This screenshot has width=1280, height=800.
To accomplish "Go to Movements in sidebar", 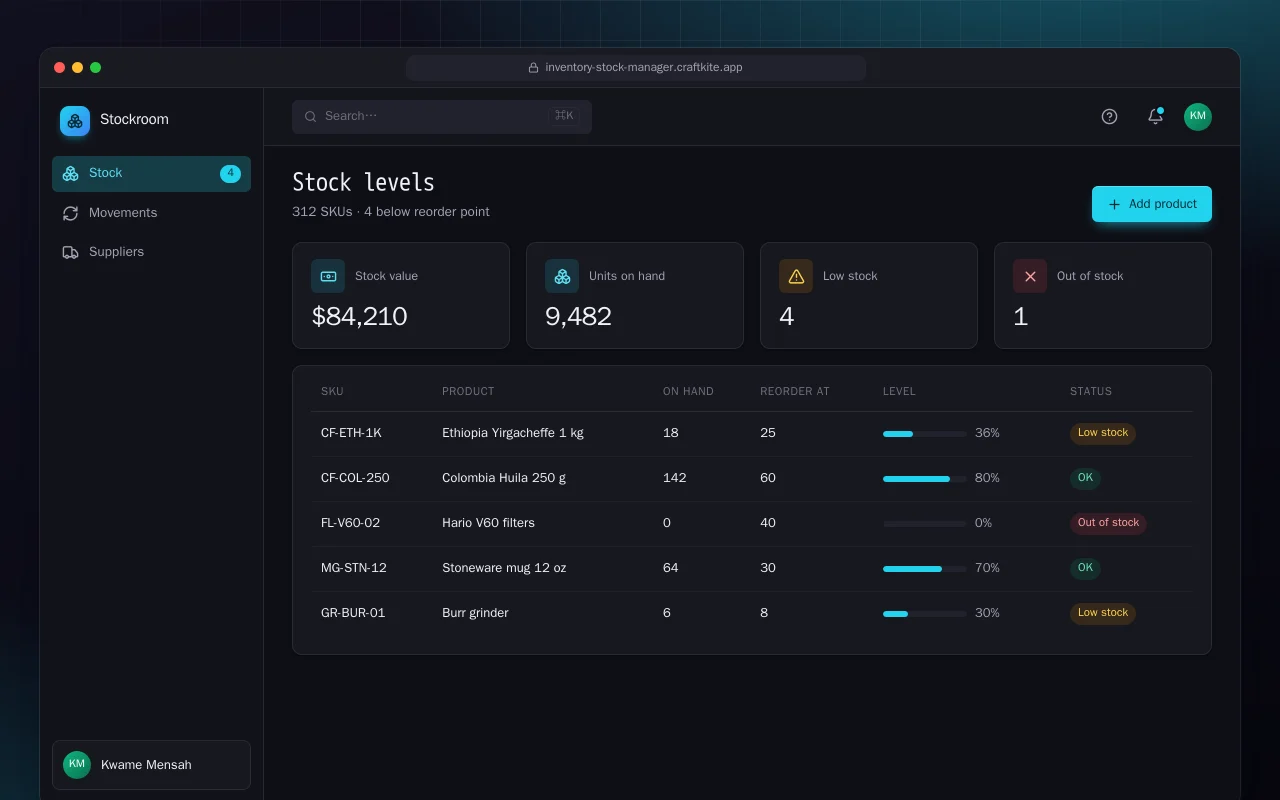I will tap(151, 213).
